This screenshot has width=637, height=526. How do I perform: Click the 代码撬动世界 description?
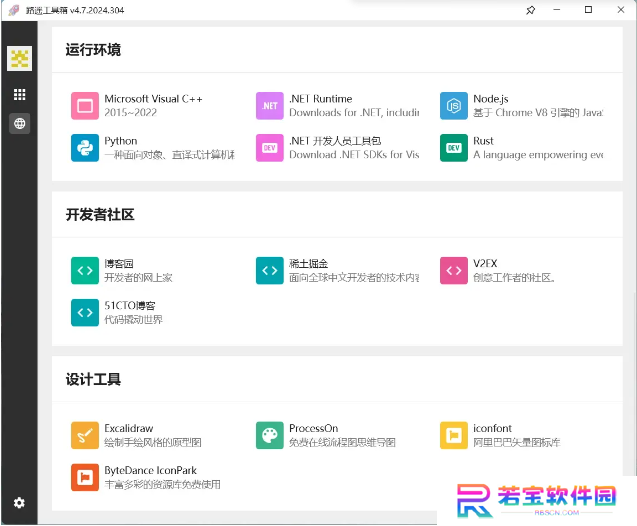click(x=133, y=320)
